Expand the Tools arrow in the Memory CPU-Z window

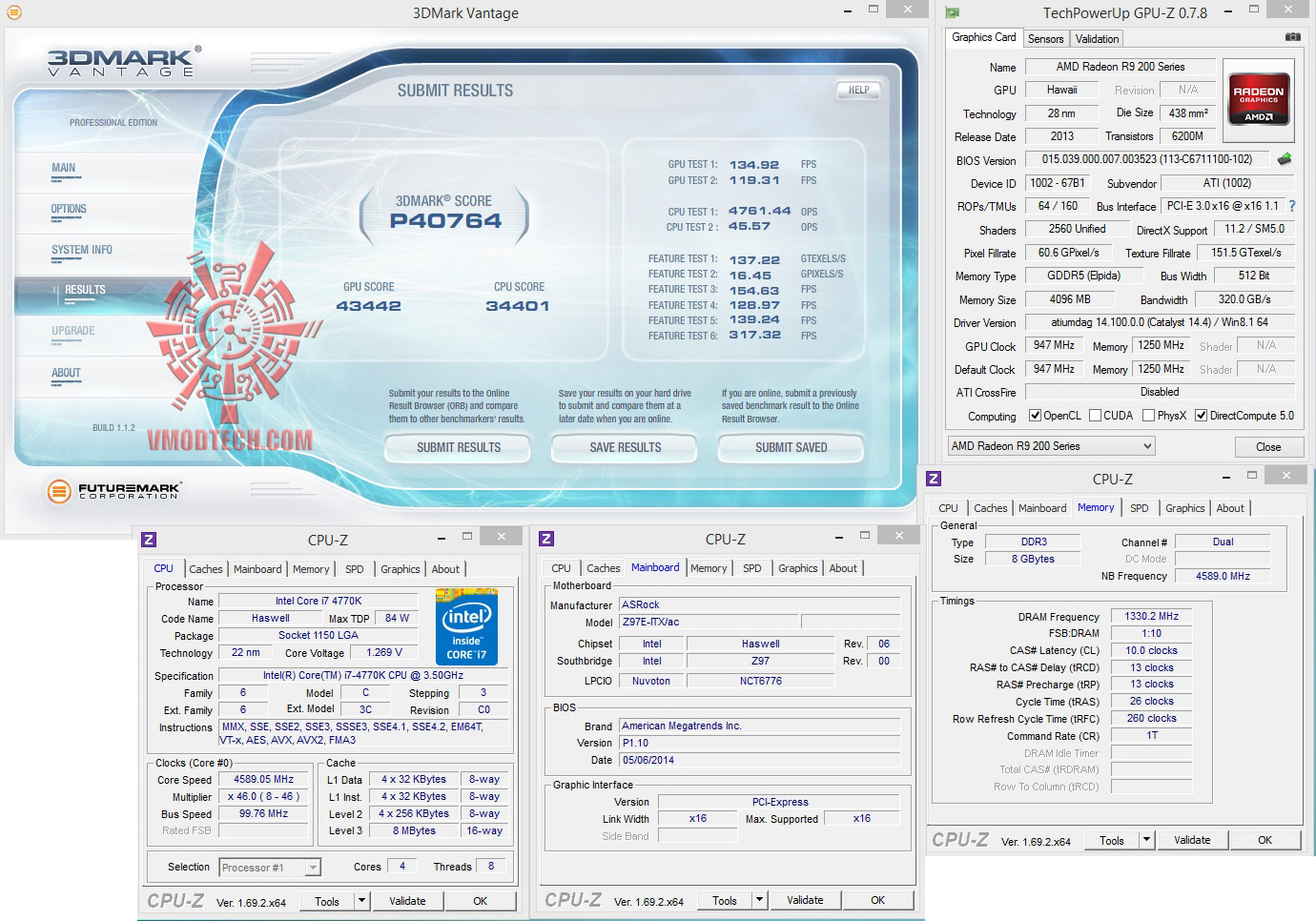coord(1146,840)
